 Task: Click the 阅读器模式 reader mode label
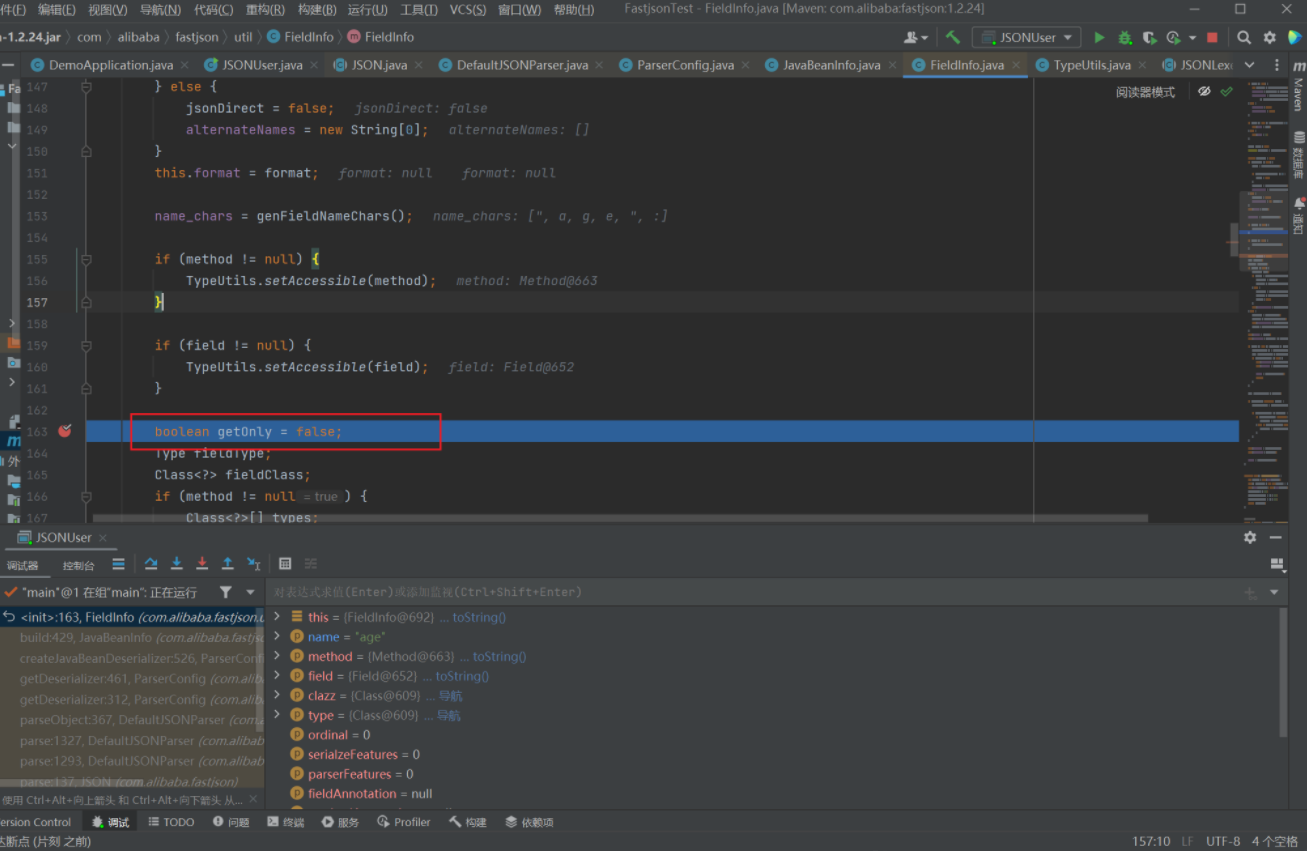click(x=1145, y=92)
